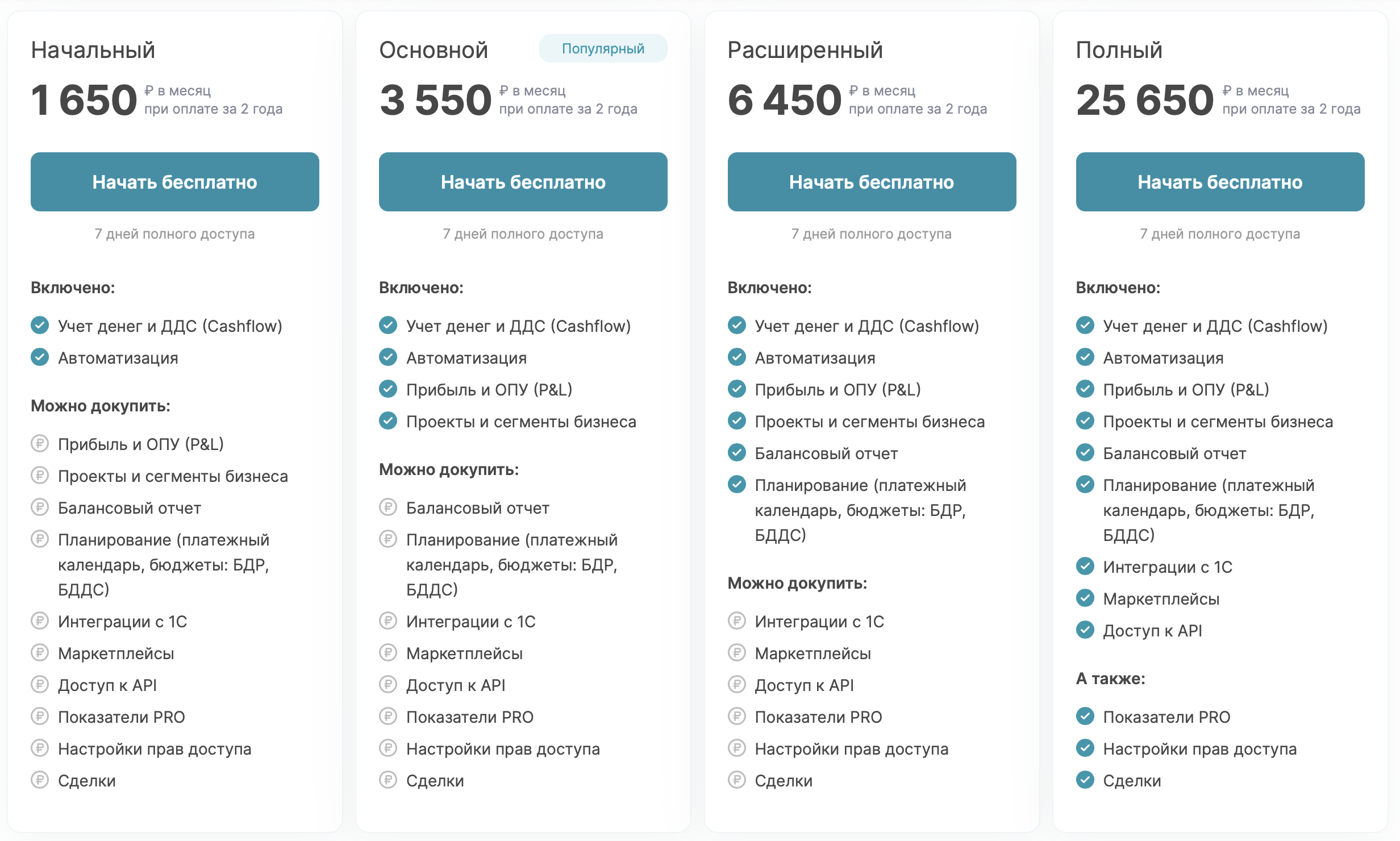Start free trial of Расширенный plan
This screenshot has height=841, width=1400.
coord(872,182)
